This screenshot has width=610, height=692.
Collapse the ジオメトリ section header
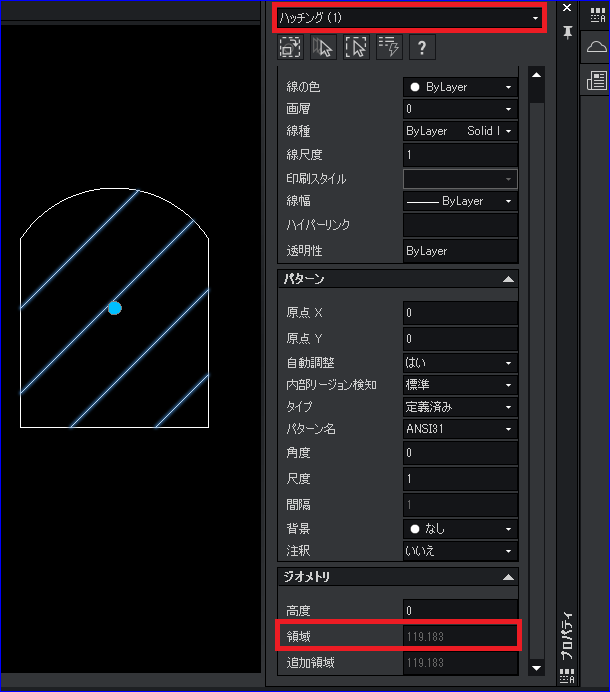398,576
